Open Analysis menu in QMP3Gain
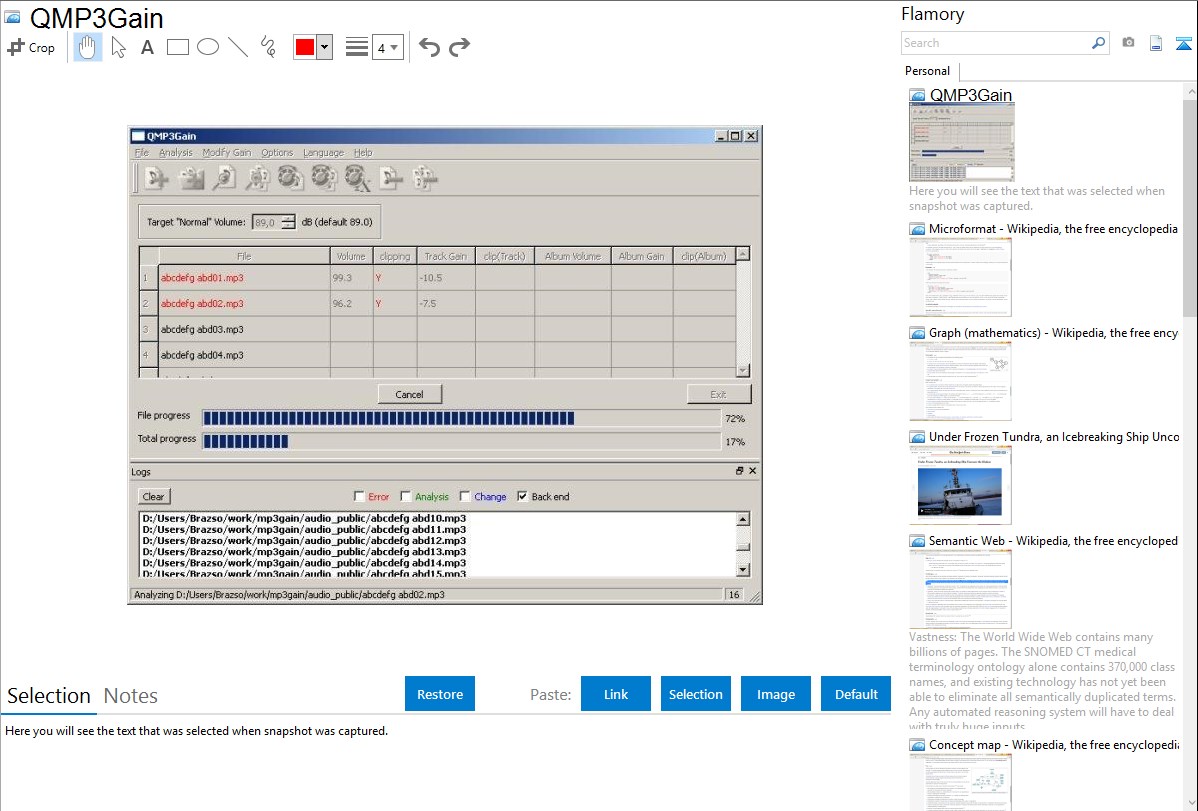Screen dimensions: 1198x811 click(x=176, y=153)
